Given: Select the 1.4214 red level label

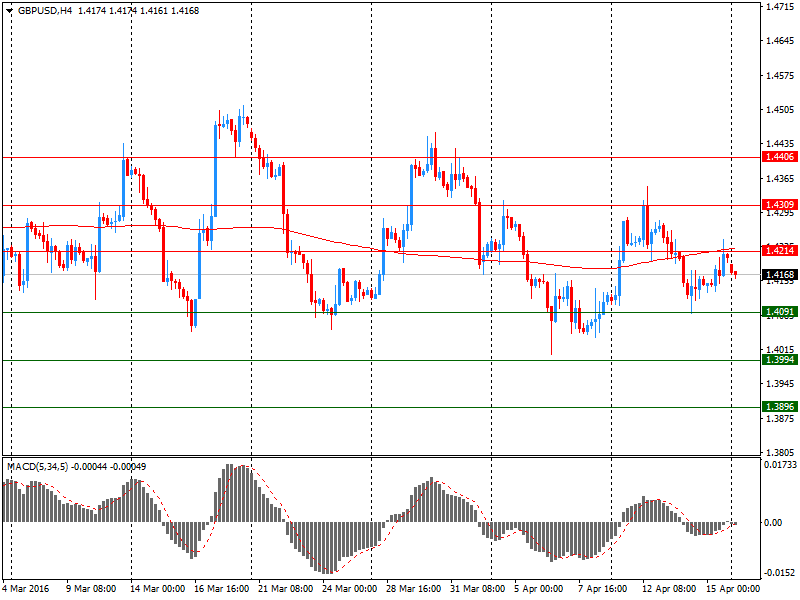Looking at the screenshot, I should click(x=779, y=251).
